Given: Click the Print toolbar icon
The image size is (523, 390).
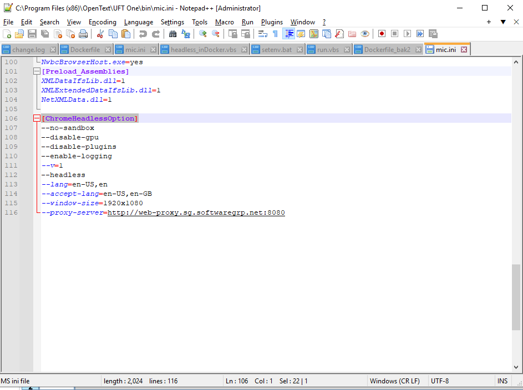Looking at the screenshot, I should coord(83,34).
